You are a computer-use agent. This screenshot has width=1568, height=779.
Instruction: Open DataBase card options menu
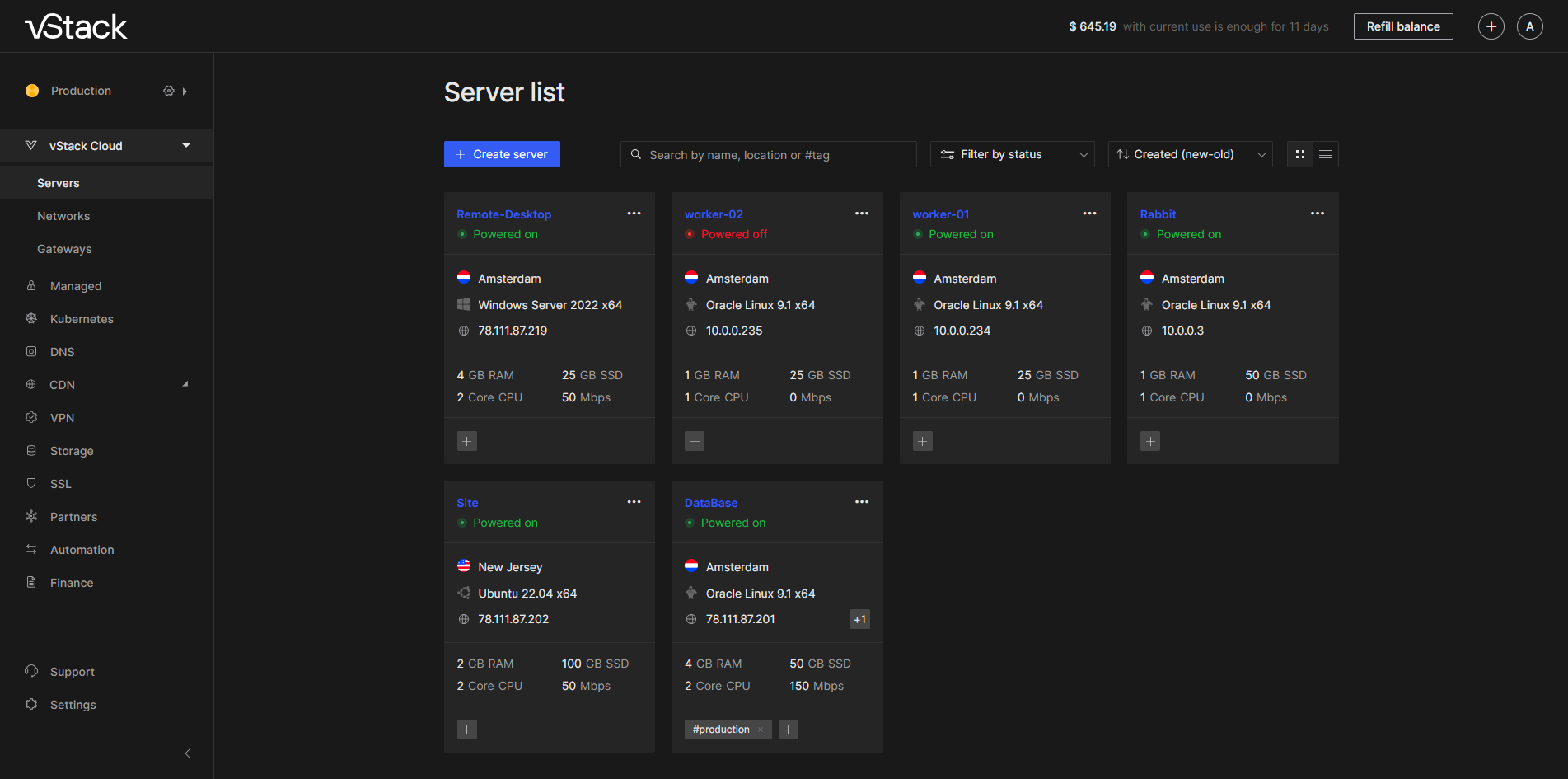[862, 502]
